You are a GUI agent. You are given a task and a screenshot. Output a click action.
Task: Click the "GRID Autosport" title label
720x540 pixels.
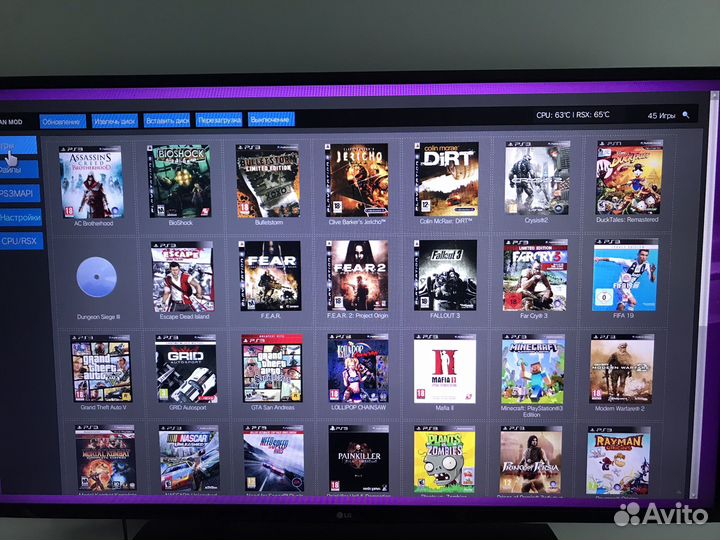[x=187, y=408]
